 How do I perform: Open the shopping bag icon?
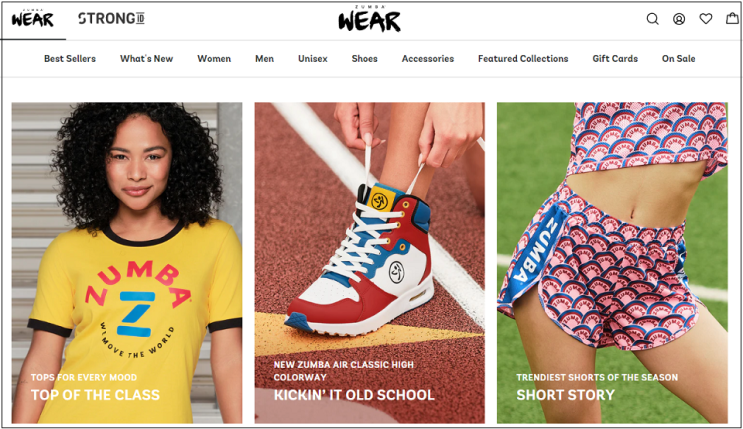click(733, 18)
